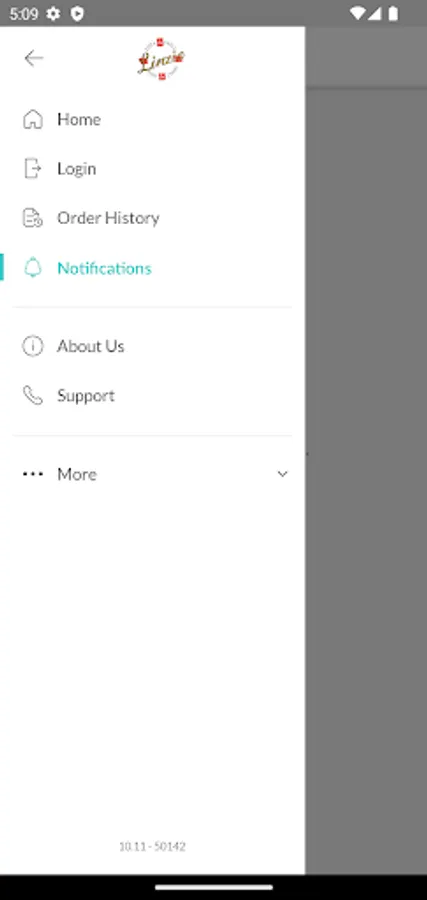Expand the More section chevron

282,474
